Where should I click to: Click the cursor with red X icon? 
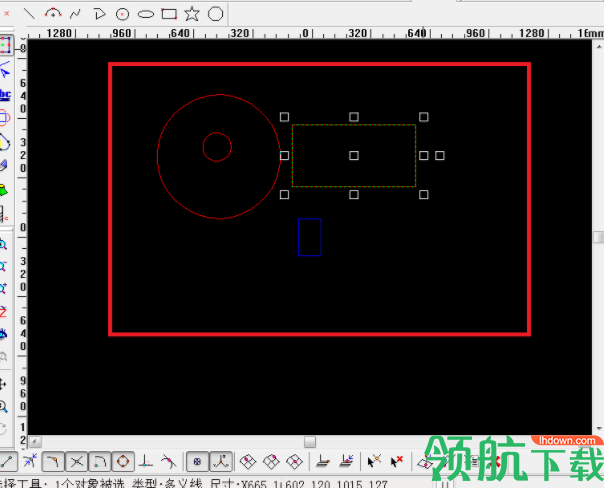397,461
